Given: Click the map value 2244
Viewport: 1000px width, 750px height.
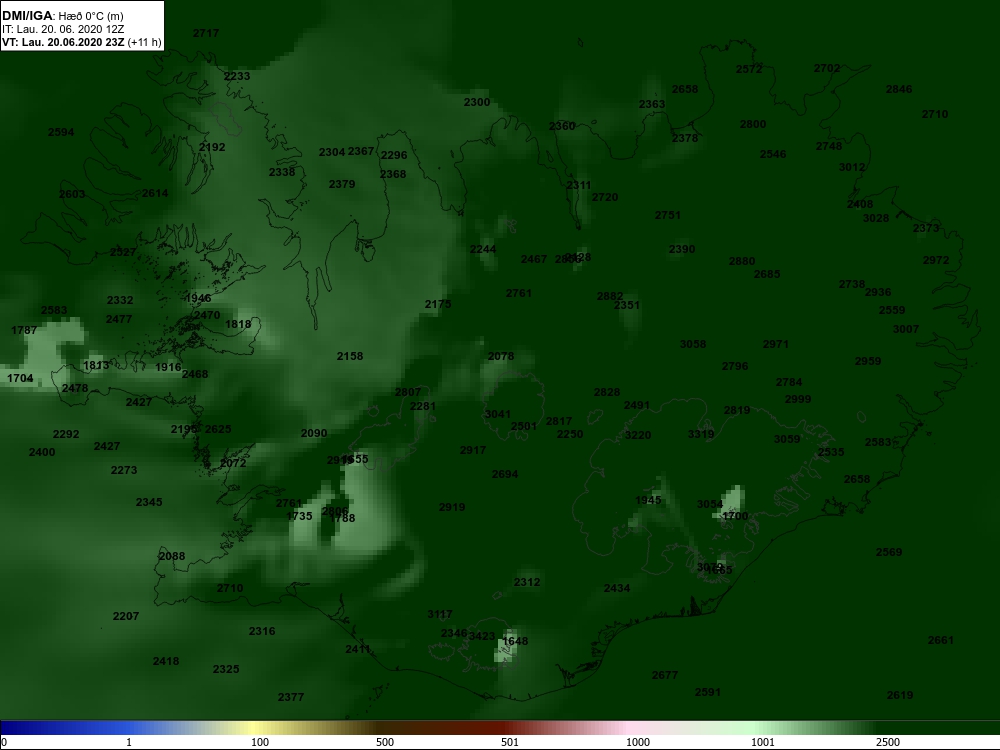Looking at the screenshot, I should [483, 249].
